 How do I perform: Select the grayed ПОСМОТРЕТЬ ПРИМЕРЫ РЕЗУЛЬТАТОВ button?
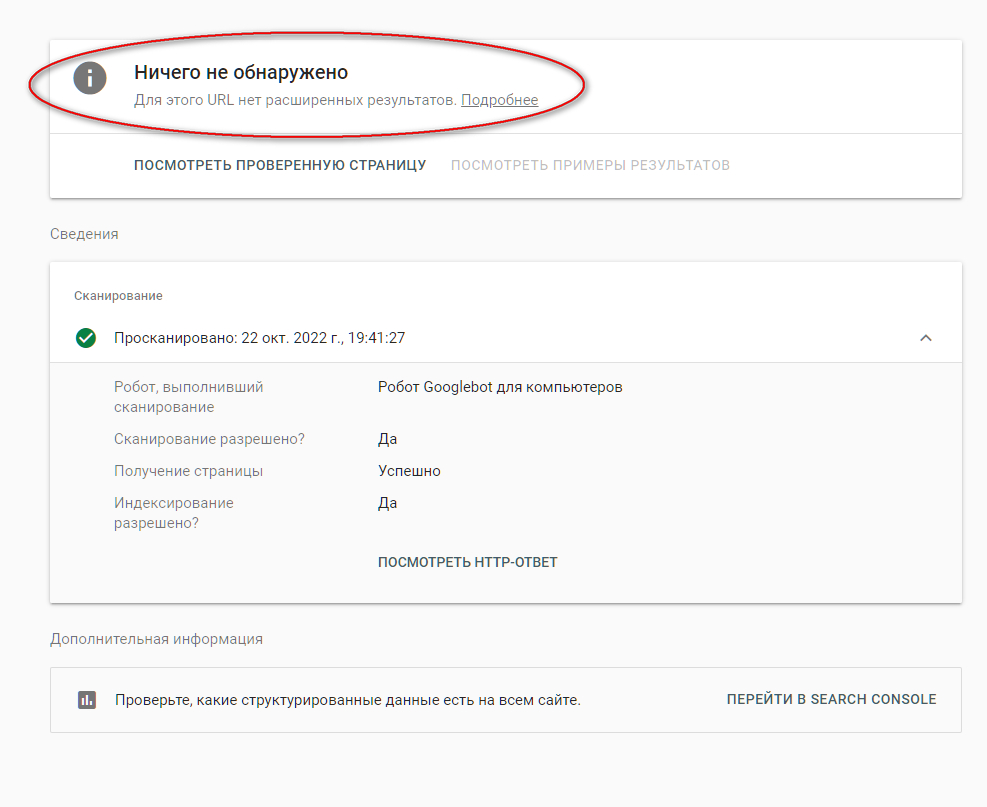(x=590, y=165)
